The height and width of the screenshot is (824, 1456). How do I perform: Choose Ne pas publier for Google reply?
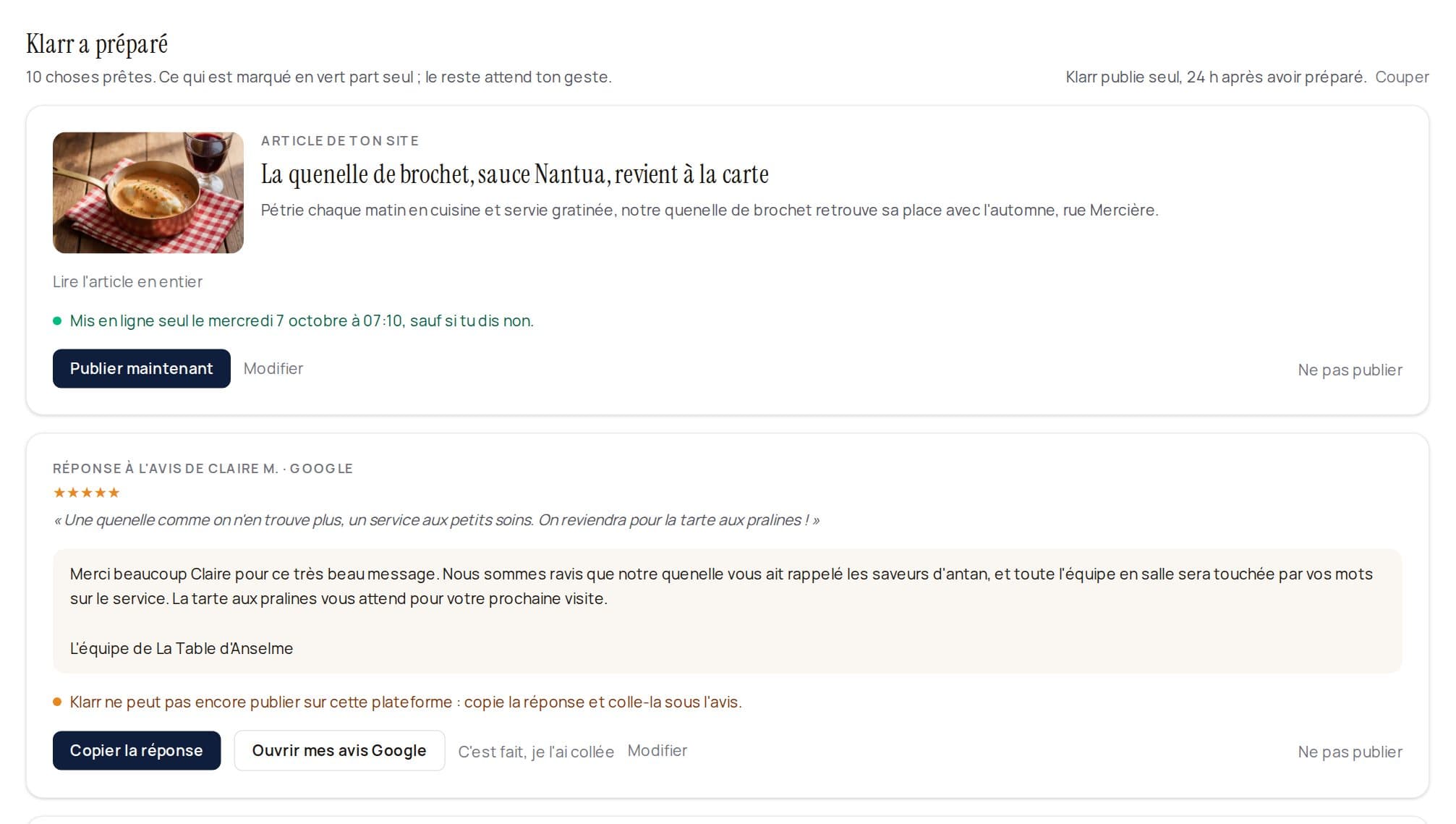(1350, 752)
